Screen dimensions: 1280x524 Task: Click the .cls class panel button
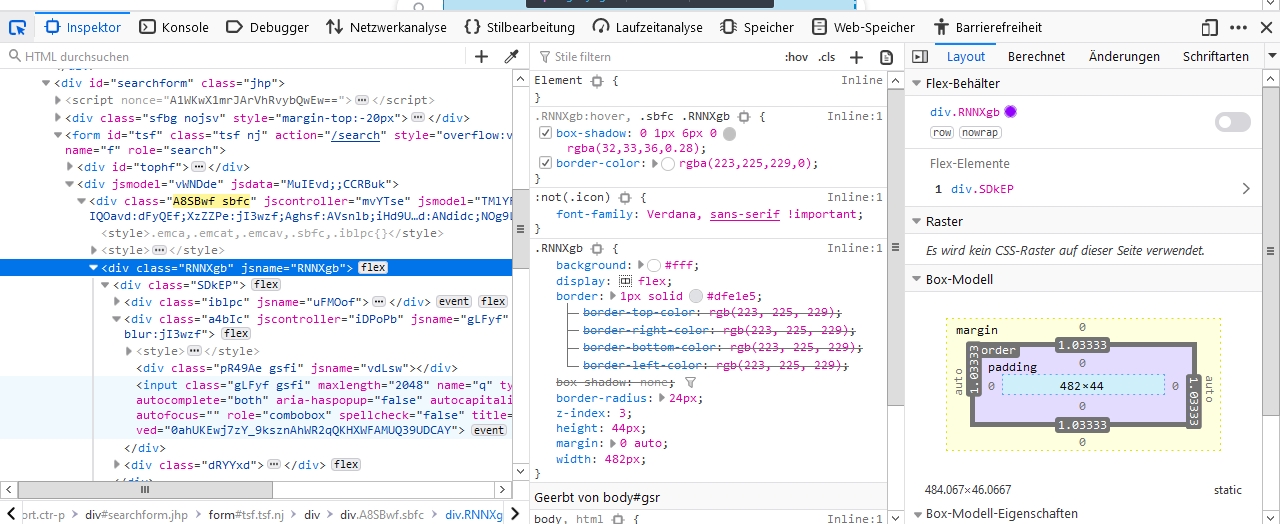[x=826, y=57]
